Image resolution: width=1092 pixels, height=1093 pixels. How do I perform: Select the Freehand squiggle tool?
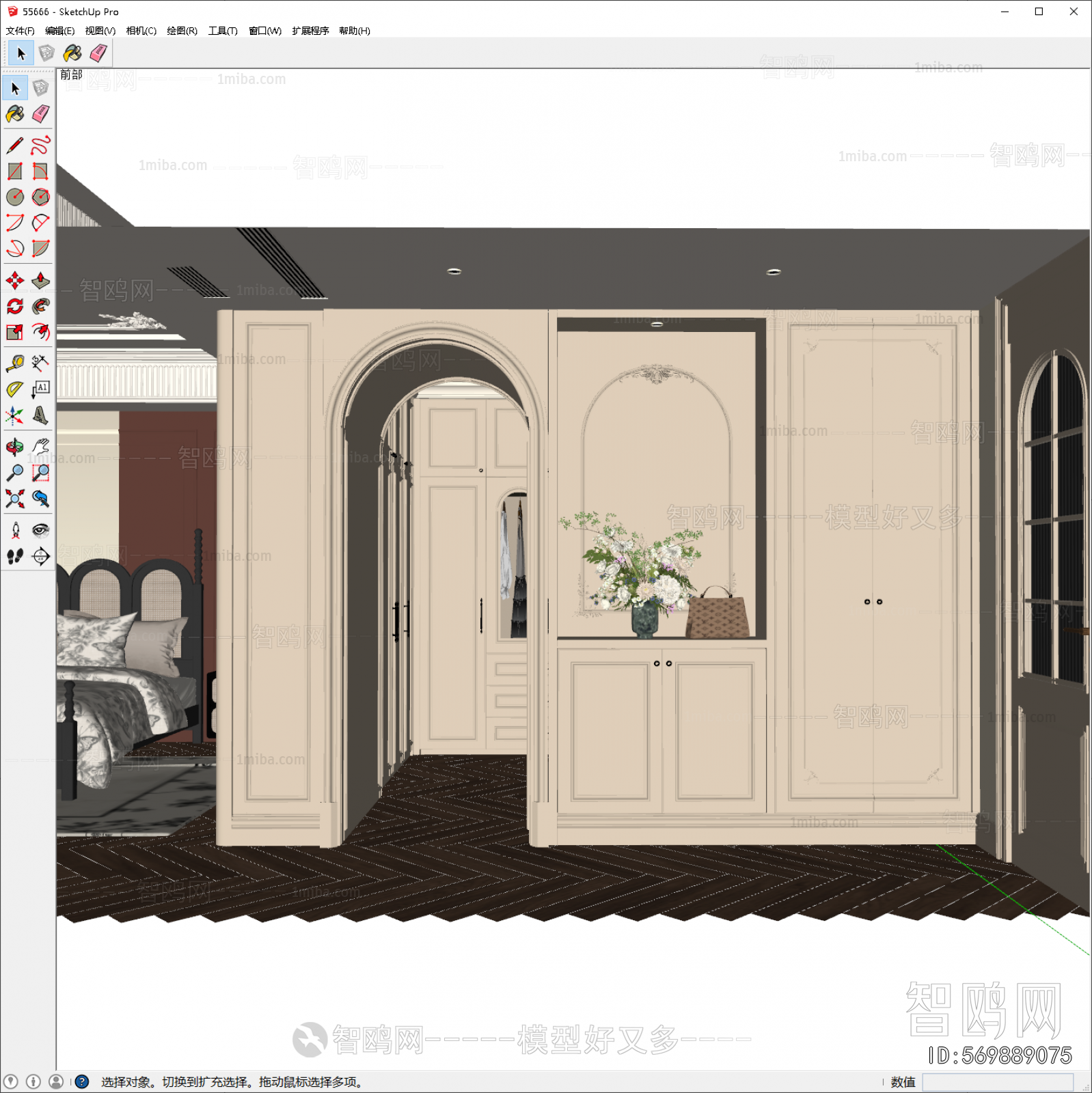click(x=41, y=146)
